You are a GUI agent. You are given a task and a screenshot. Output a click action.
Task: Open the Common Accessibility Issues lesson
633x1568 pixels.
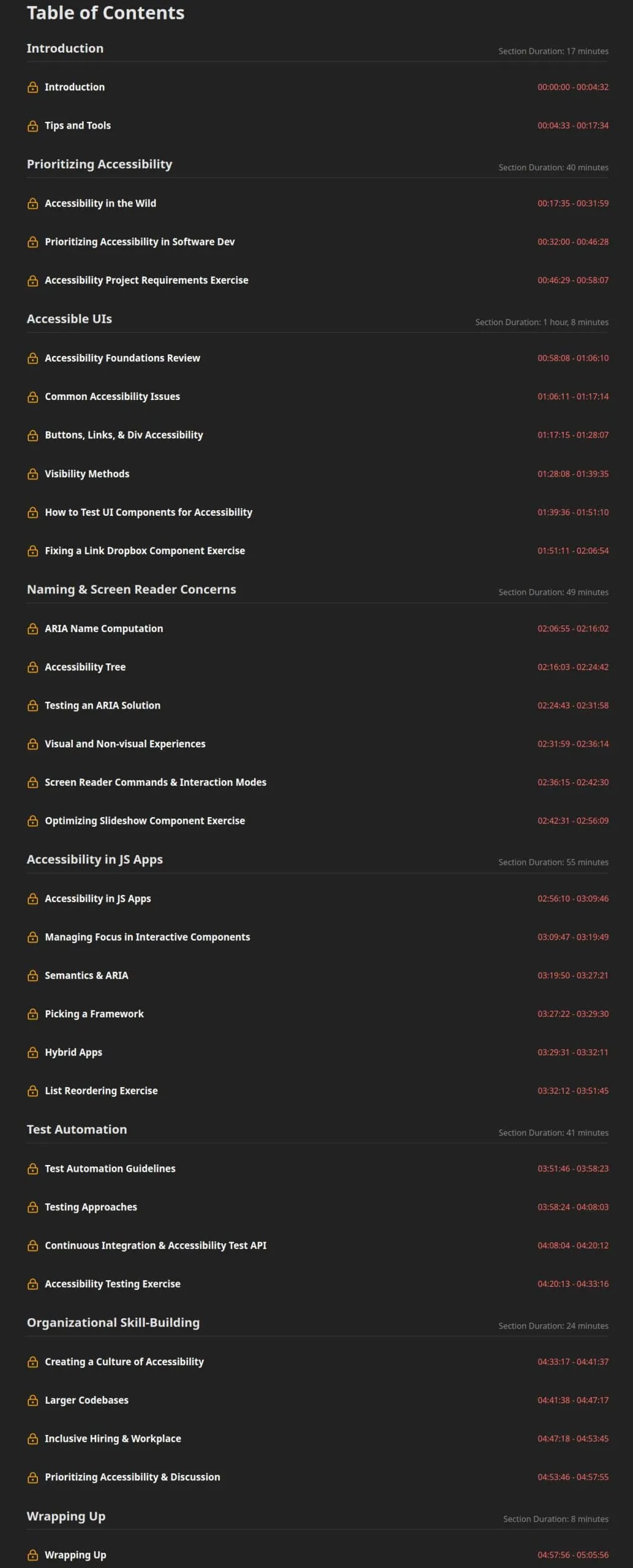(113, 396)
